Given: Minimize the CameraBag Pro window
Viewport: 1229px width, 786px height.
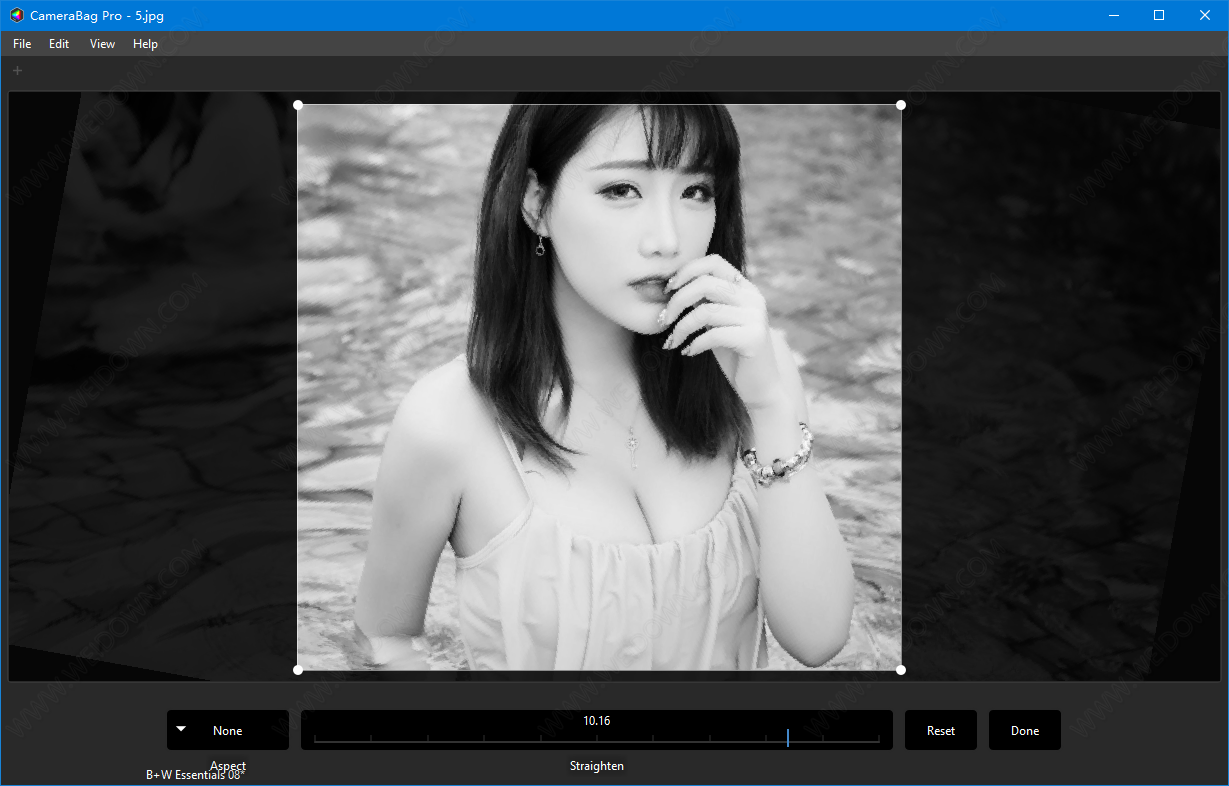Looking at the screenshot, I should tap(1113, 15).
